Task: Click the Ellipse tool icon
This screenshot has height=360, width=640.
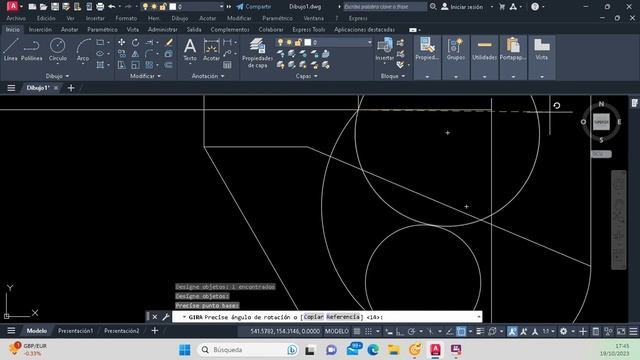Action: [x=100, y=53]
